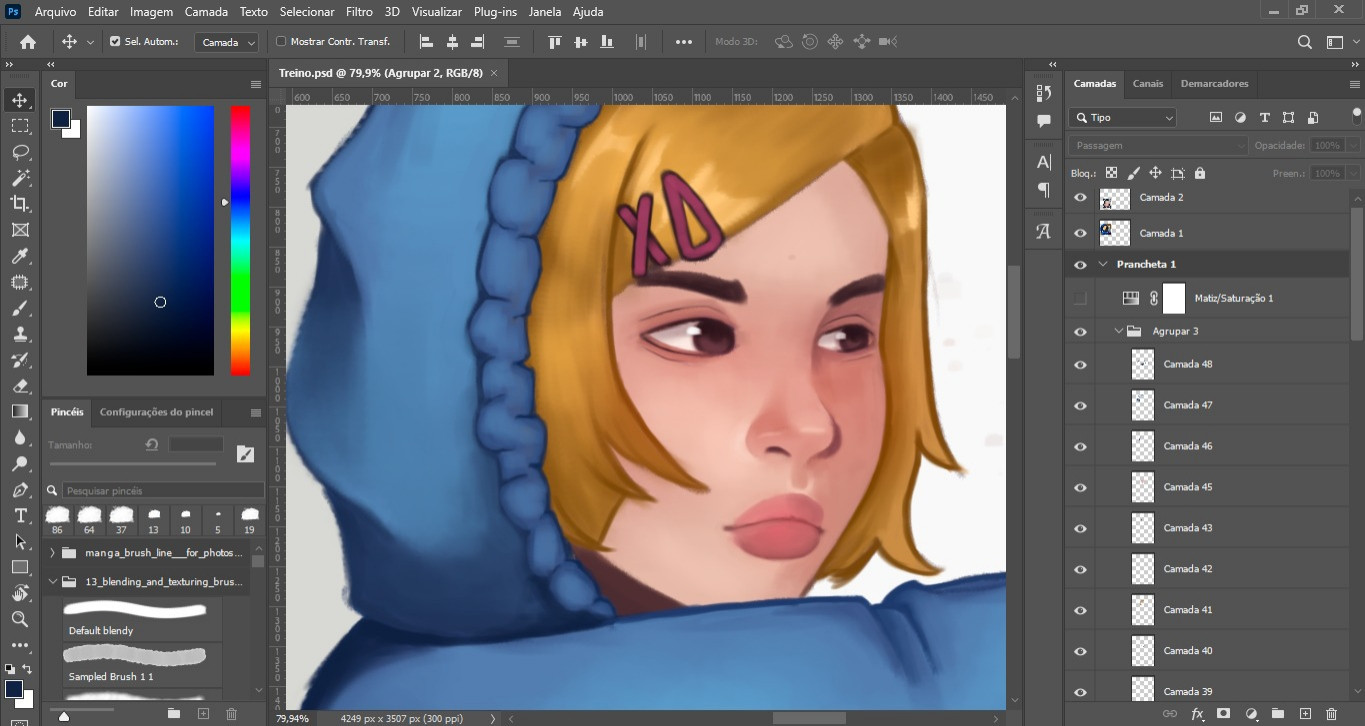Select the Eyedropper tool
This screenshot has height=726, width=1365.
(x=20, y=256)
